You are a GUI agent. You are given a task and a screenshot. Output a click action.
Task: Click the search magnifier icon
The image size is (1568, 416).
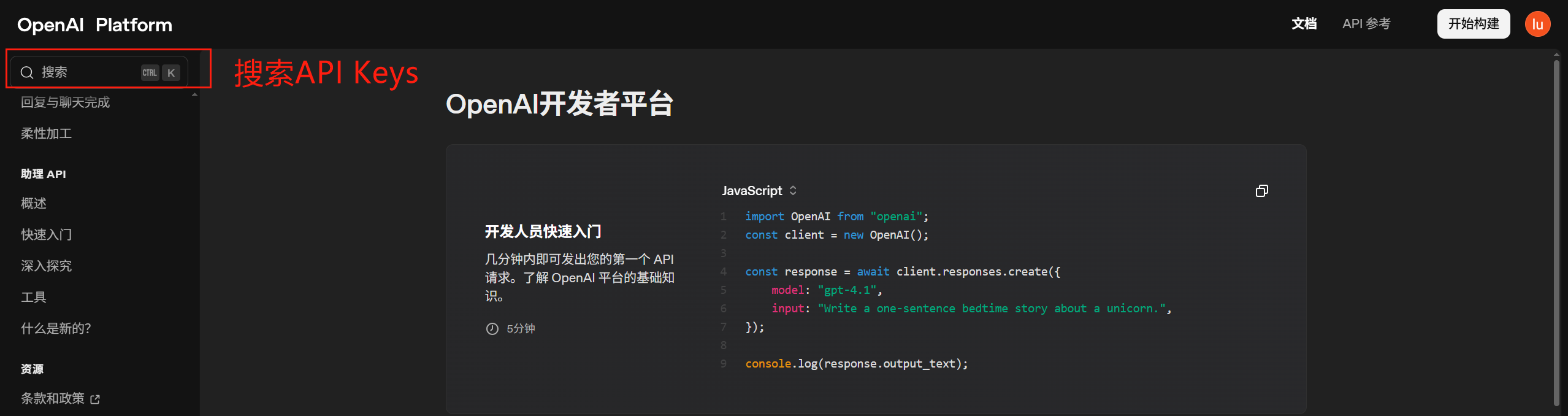pos(27,72)
